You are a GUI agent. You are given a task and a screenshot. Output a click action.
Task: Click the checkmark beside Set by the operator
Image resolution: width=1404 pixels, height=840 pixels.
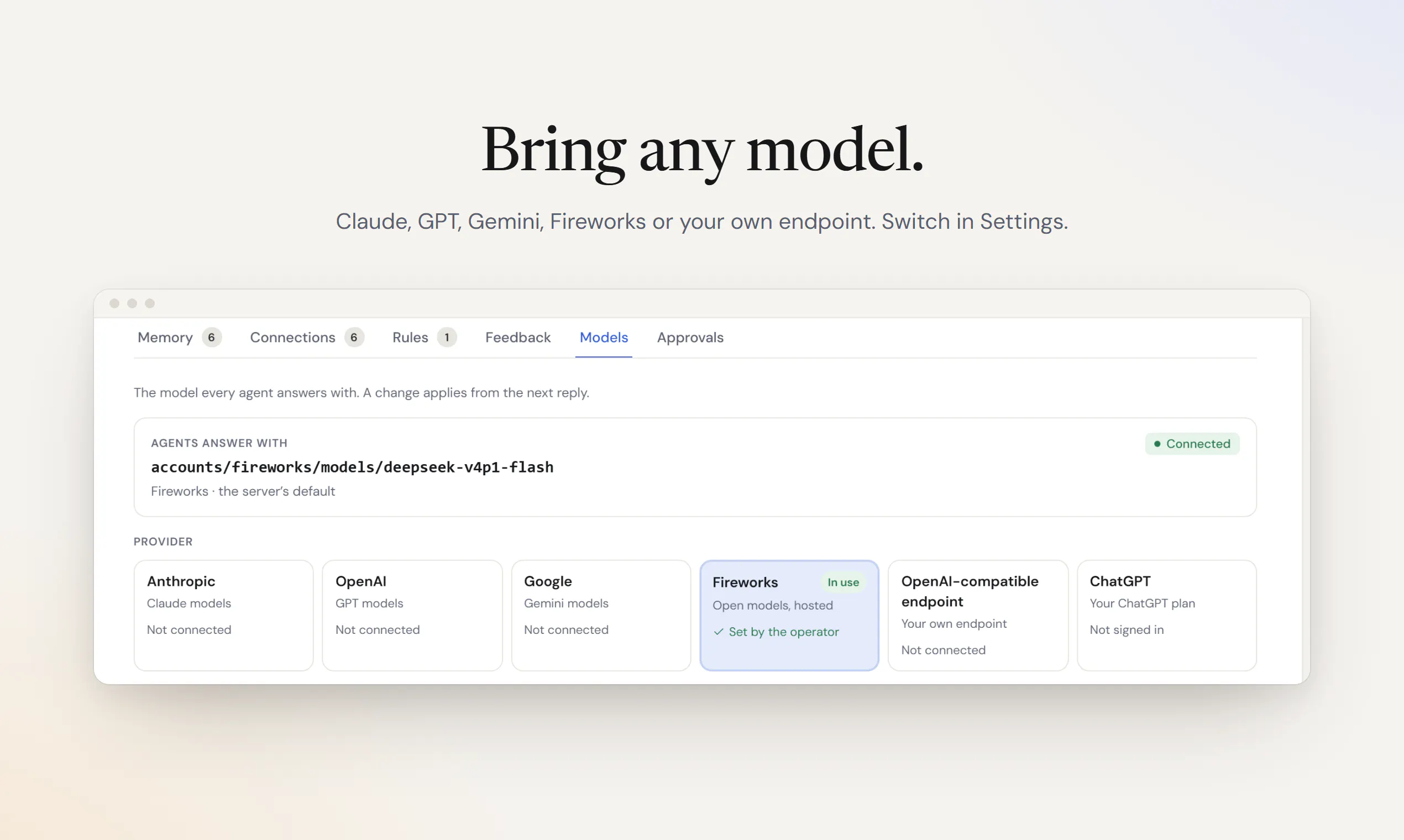[x=719, y=632]
